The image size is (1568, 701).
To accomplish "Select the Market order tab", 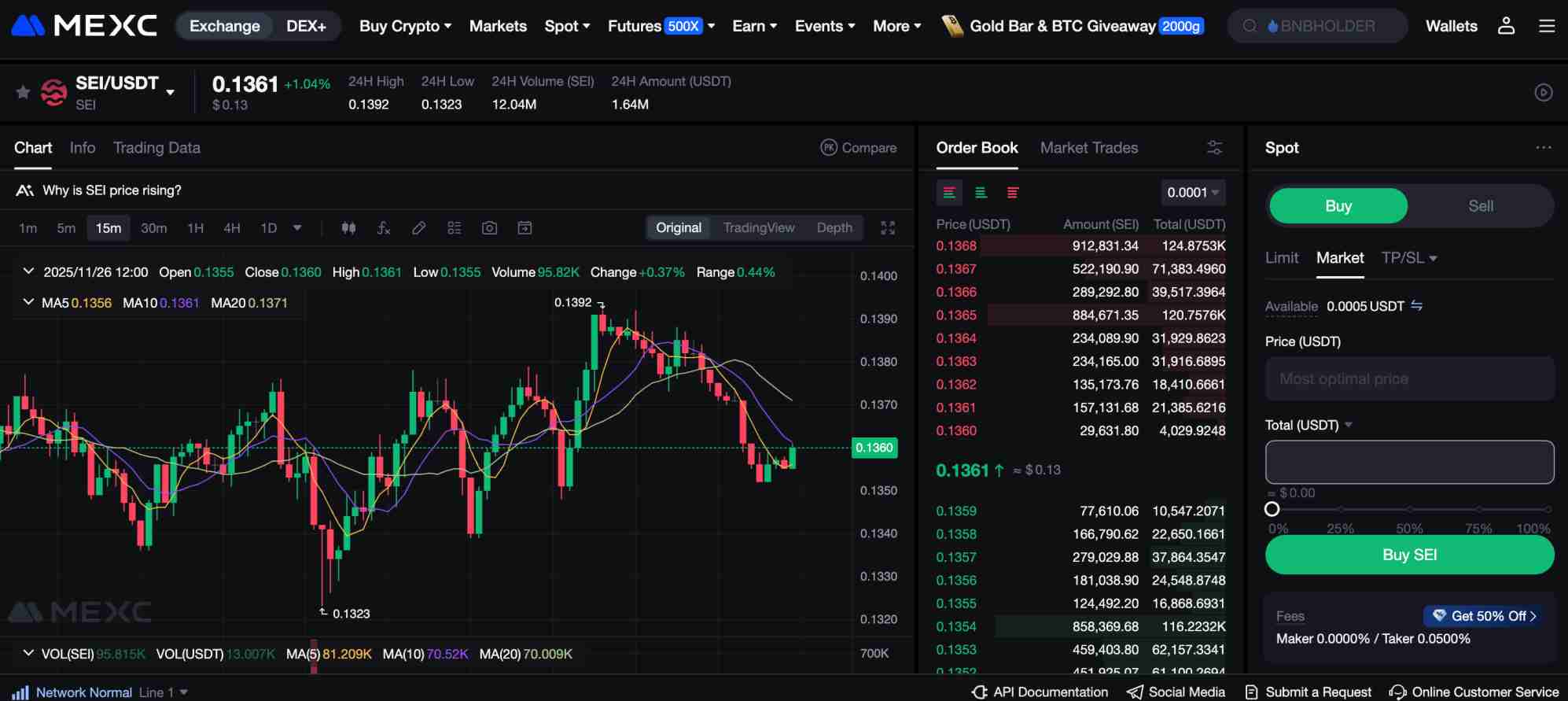I will coord(1340,258).
